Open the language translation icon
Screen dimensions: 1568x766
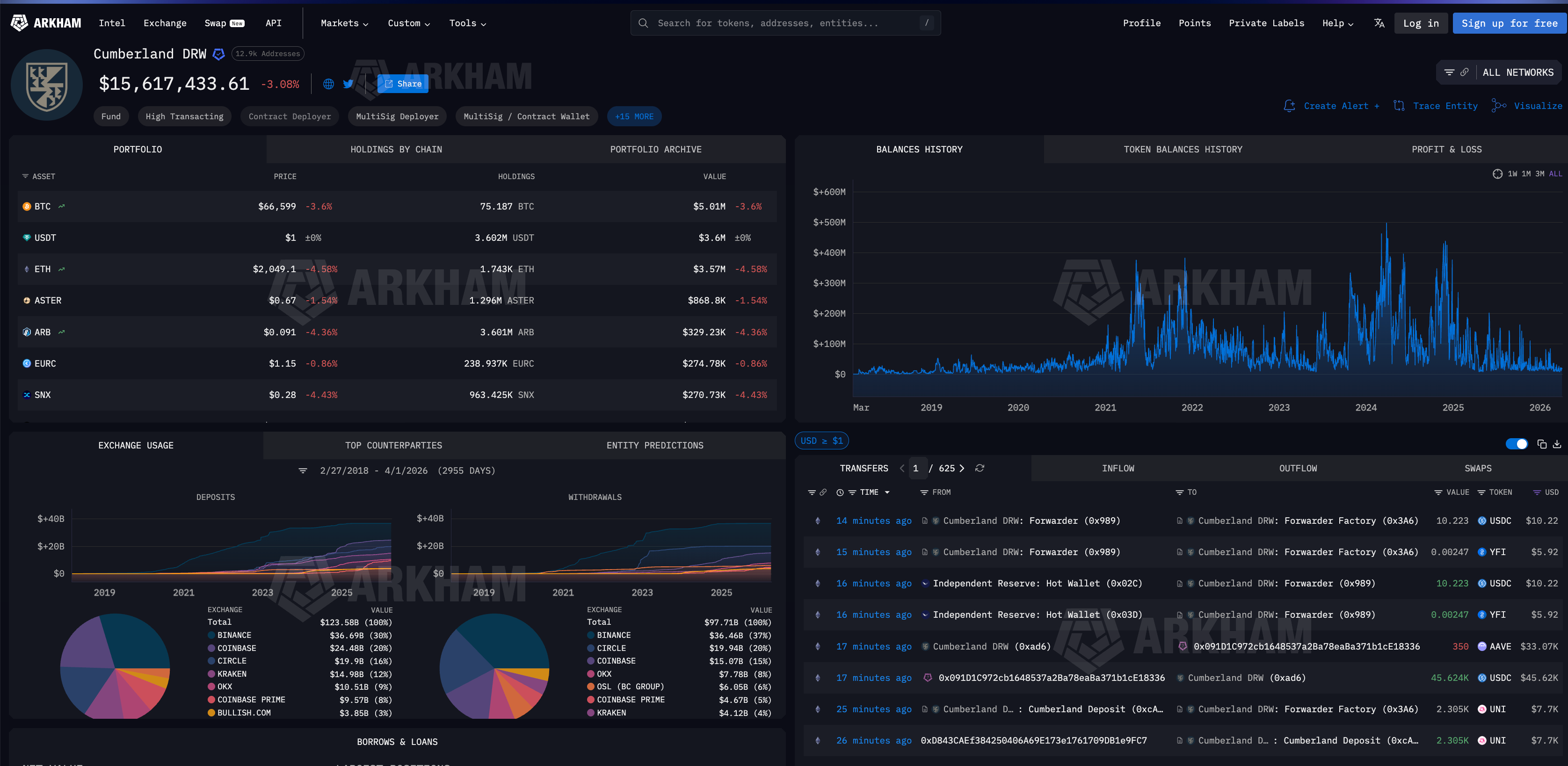(x=1379, y=23)
